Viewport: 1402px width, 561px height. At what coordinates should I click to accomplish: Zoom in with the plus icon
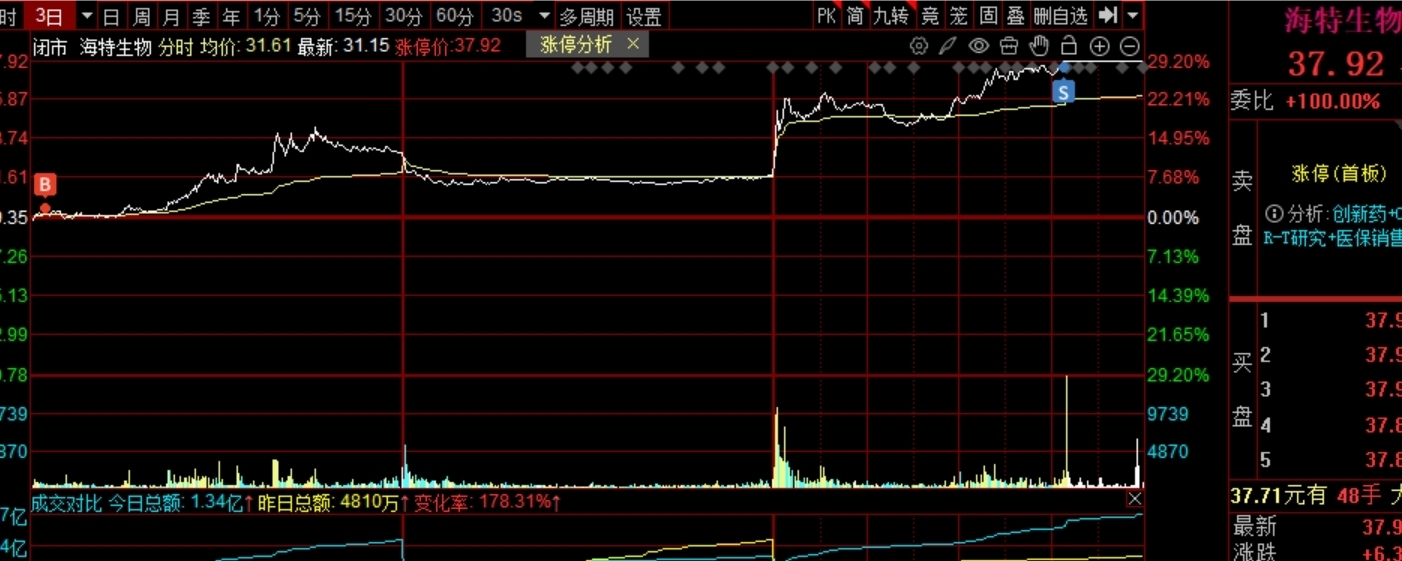click(x=1099, y=46)
